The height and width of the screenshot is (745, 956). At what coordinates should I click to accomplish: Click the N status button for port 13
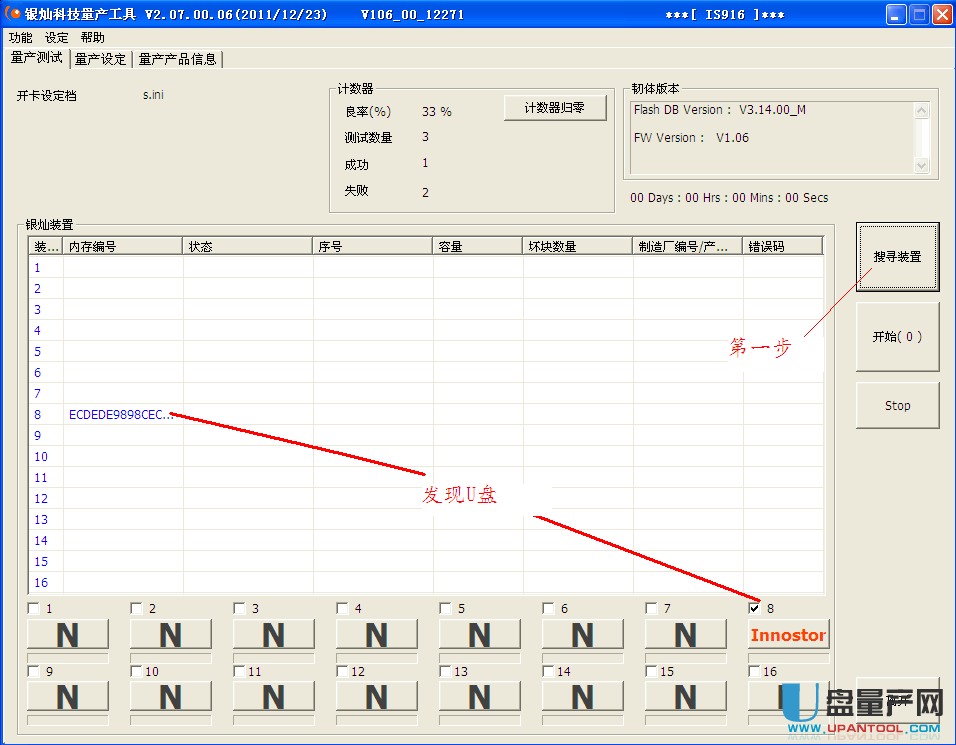479,697
